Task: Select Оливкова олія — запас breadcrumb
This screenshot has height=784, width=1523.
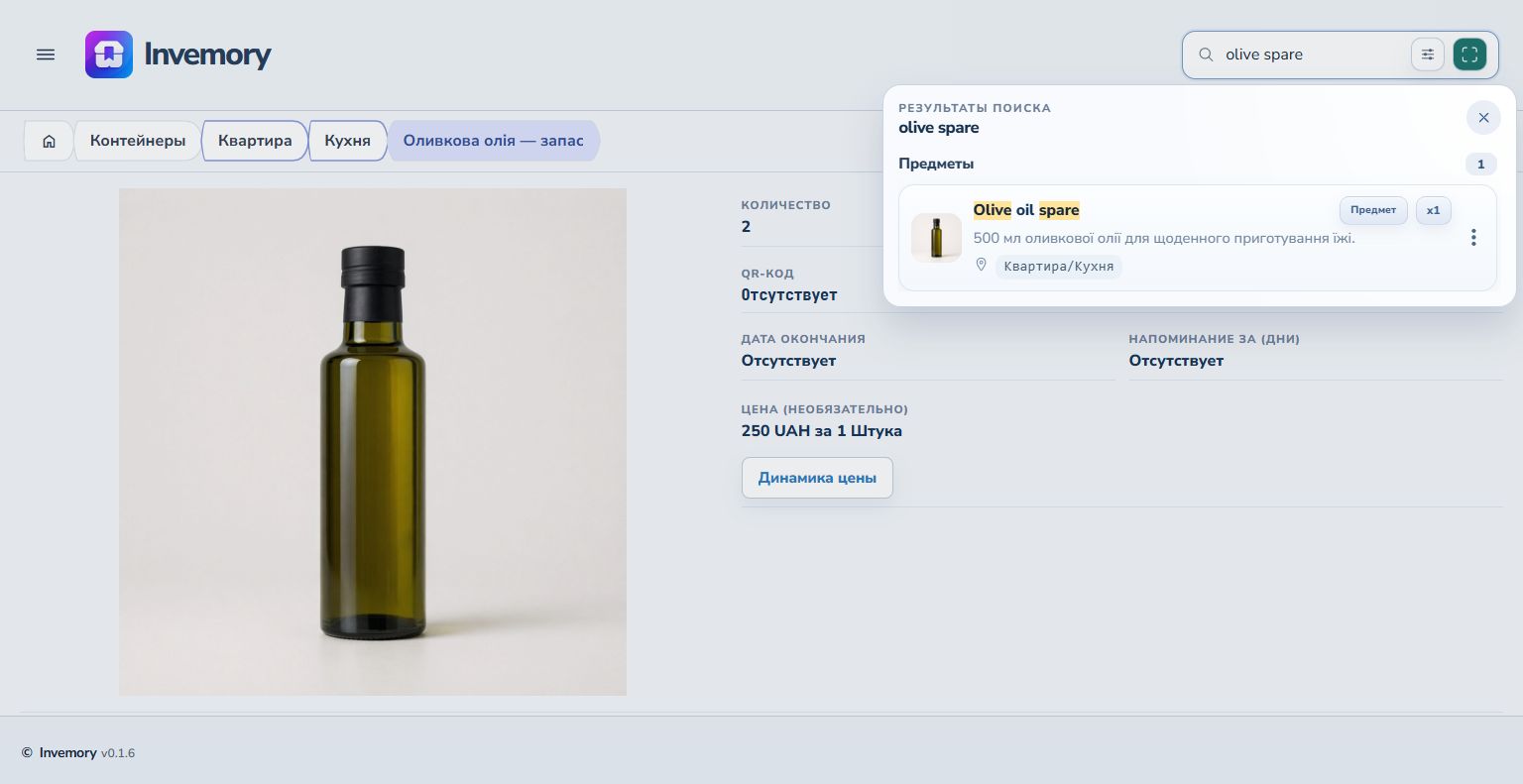Action: click(x=493, y=141)
